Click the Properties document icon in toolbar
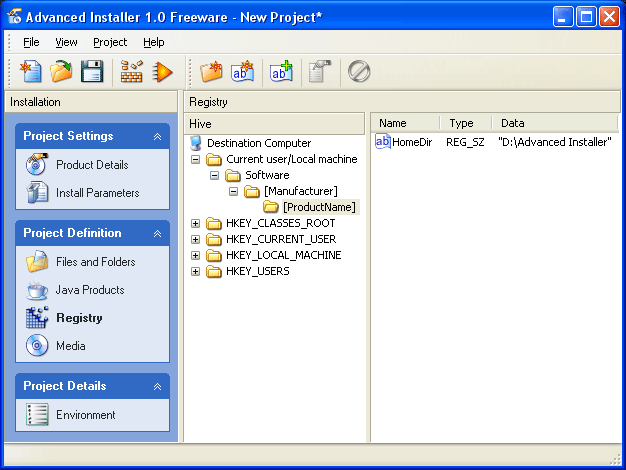 coord(320,72)
